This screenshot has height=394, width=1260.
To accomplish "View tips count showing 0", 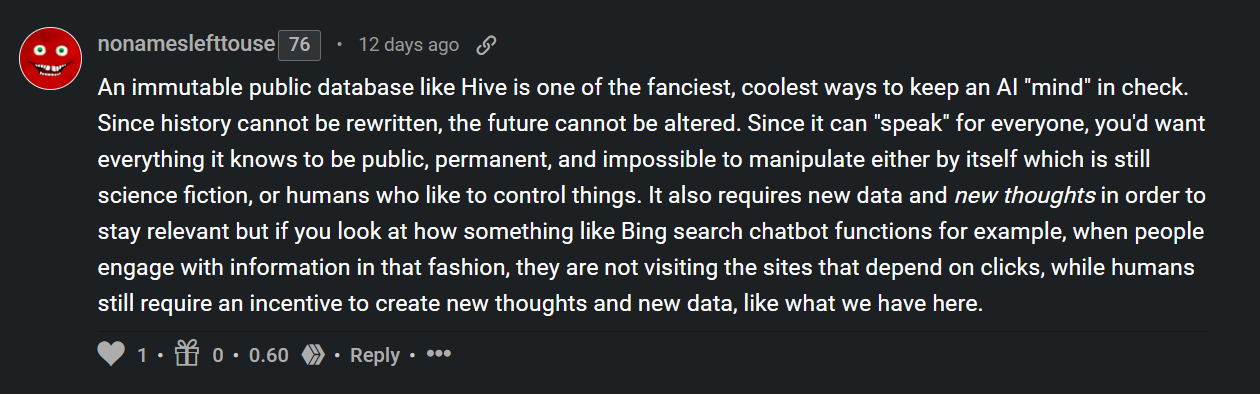I will (218, 355).
